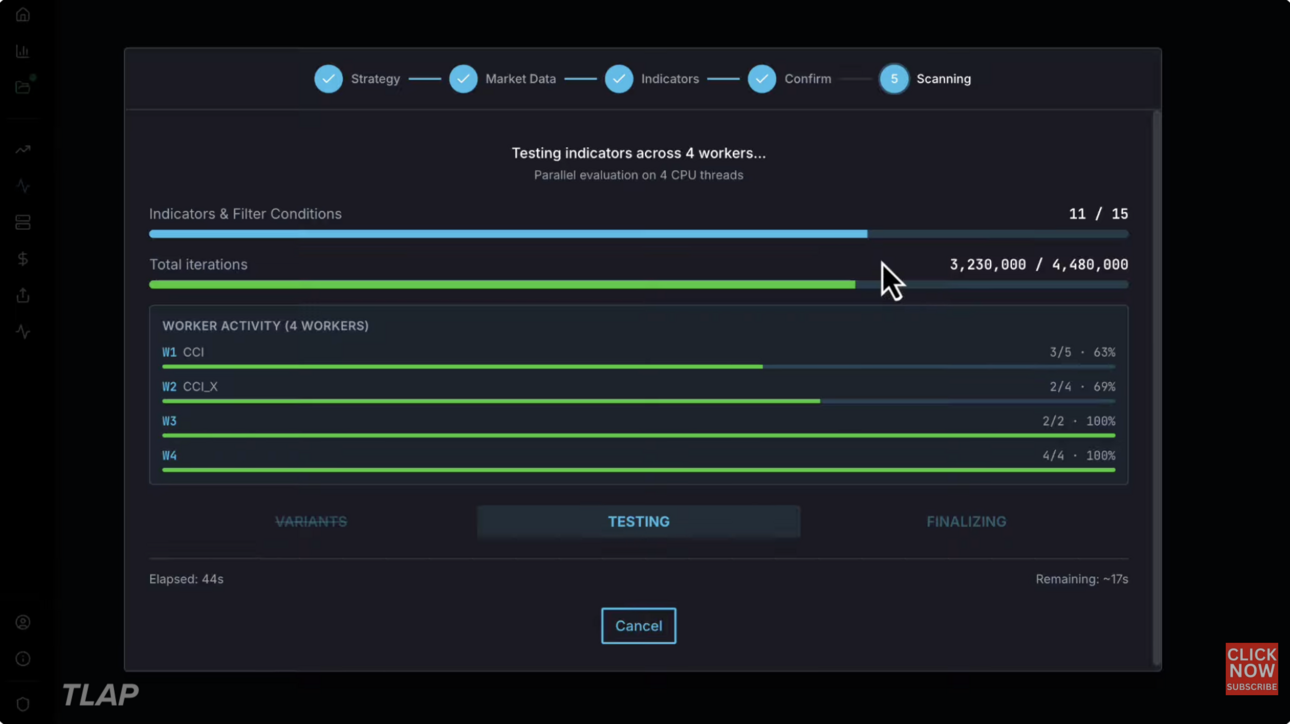1290x724 pixels.
Task: Click the "W2 CCI_X" worker label
Action: point(190,387)
